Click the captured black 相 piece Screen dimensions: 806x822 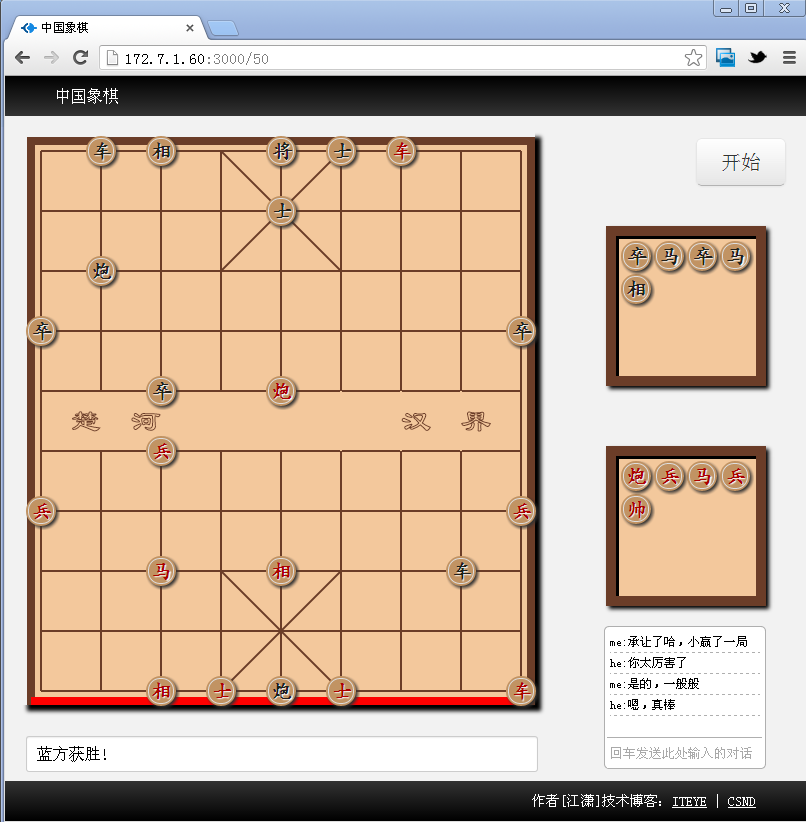pos(637,289)
